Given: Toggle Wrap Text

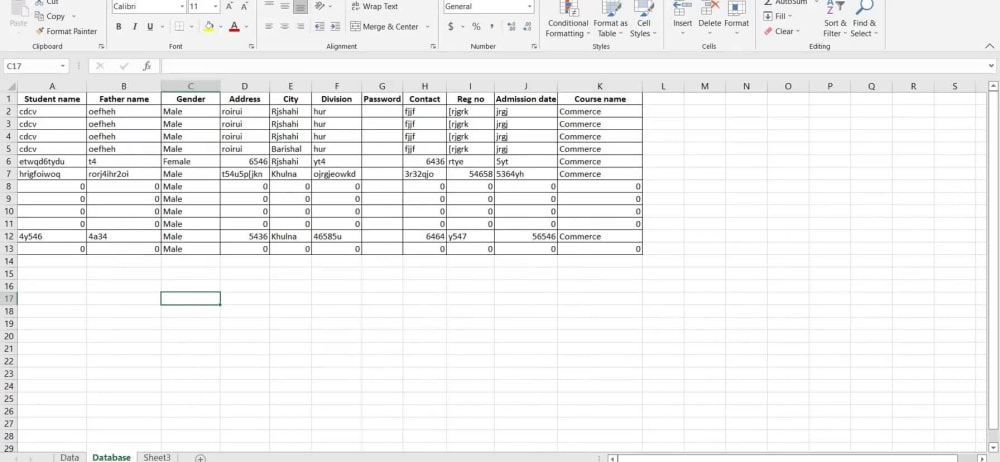Looking at the screenshot, I should [x=374, y=6].
